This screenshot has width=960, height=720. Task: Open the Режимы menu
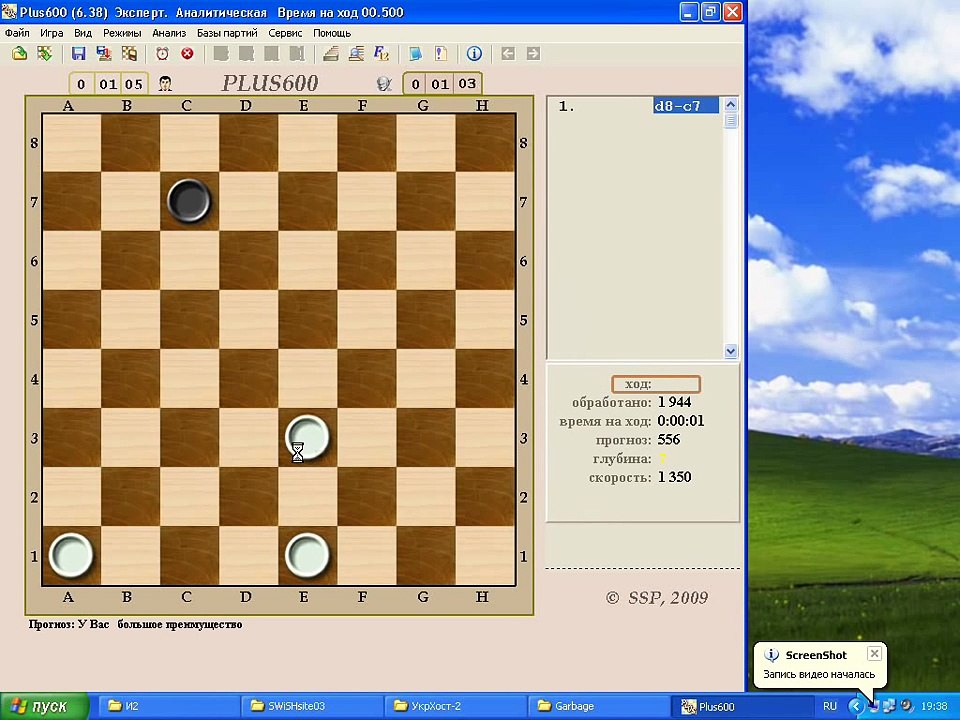click(122, 33)
